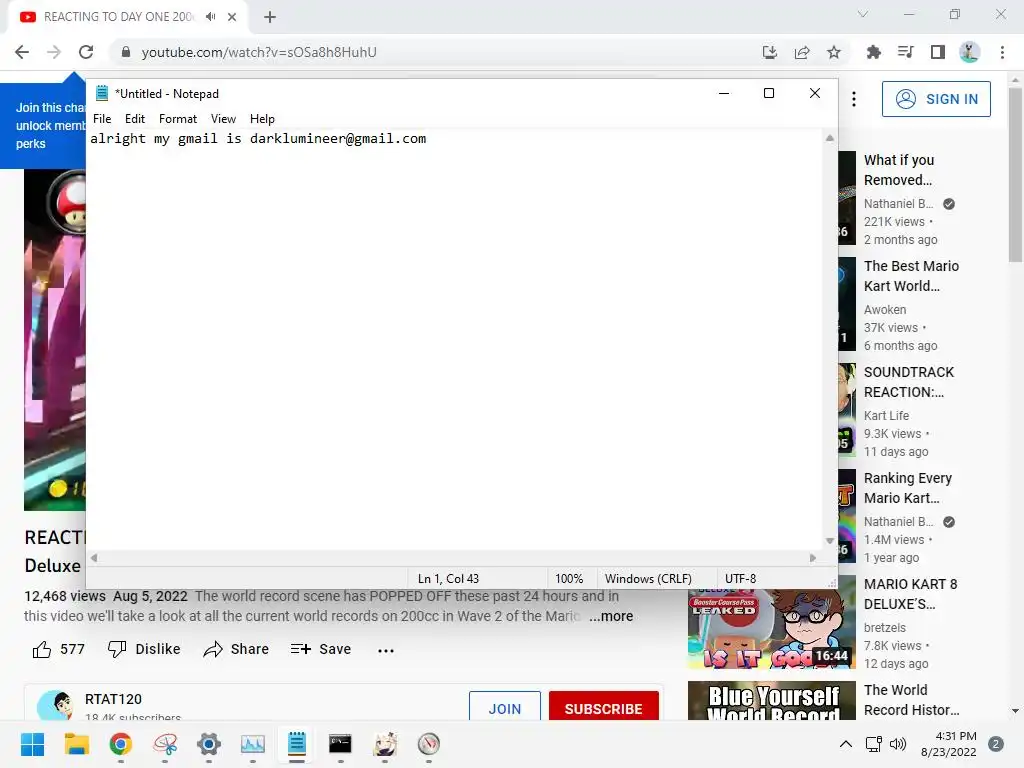The image size is (1024, 768).
Task: Open Chrome extensions puzzle icon
Action: point(873,52)
